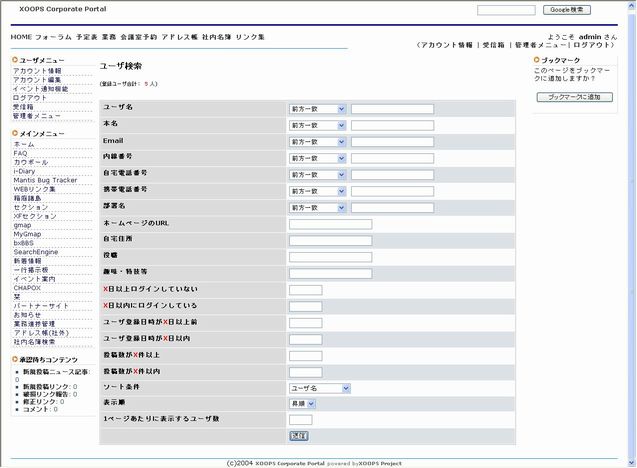Submit the user search form
Image resolution: width=637 pixels, height=468 pixels.
coord(298,436)
